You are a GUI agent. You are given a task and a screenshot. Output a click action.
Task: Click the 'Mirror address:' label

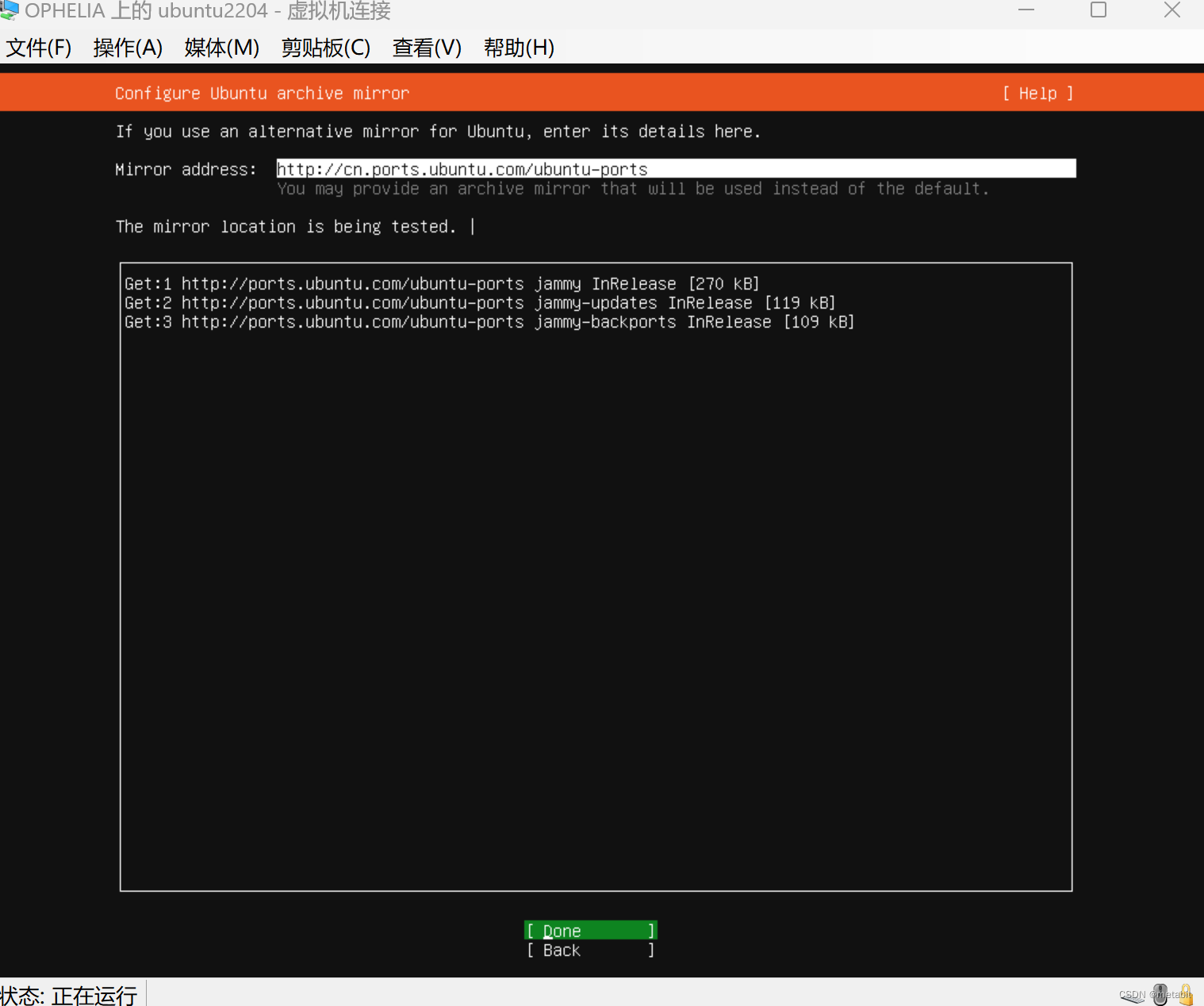186,170
